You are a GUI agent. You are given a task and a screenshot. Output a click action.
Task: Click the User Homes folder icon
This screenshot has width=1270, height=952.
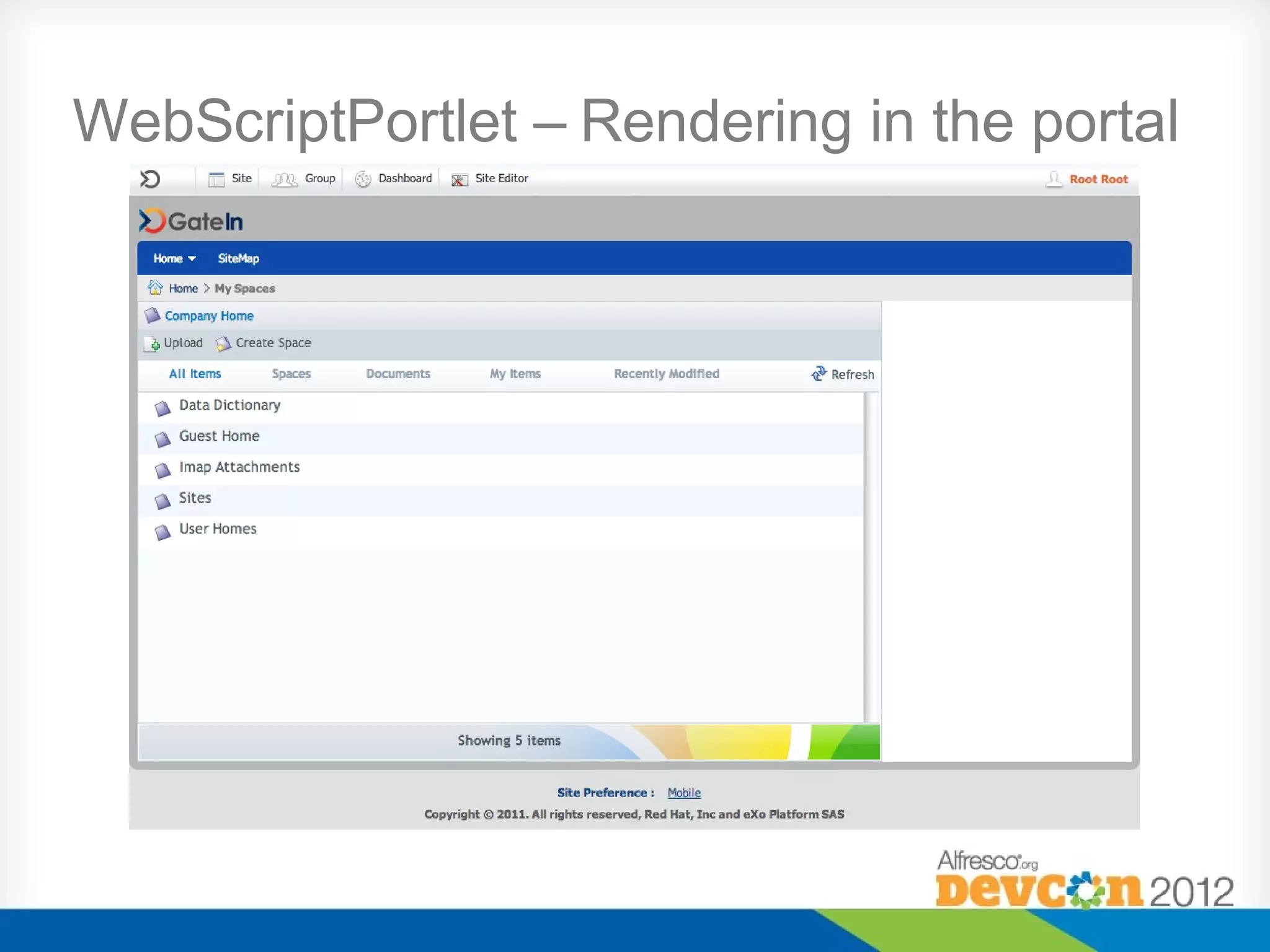[x=162, y=532]
